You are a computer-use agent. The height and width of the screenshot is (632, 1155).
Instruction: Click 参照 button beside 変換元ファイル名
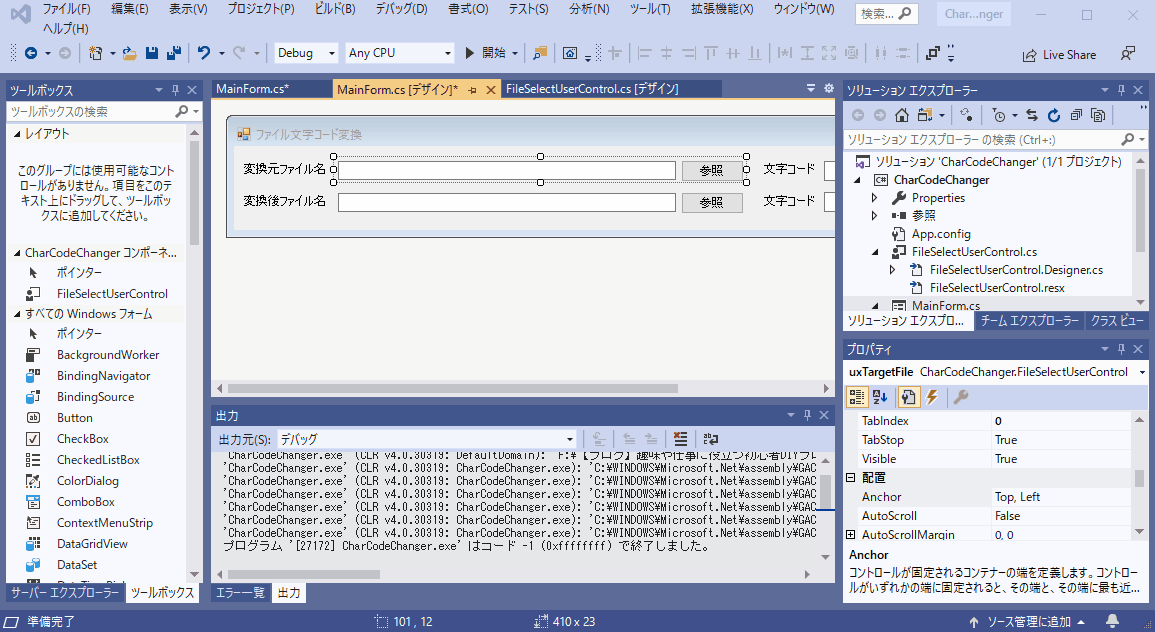point(712,170)
